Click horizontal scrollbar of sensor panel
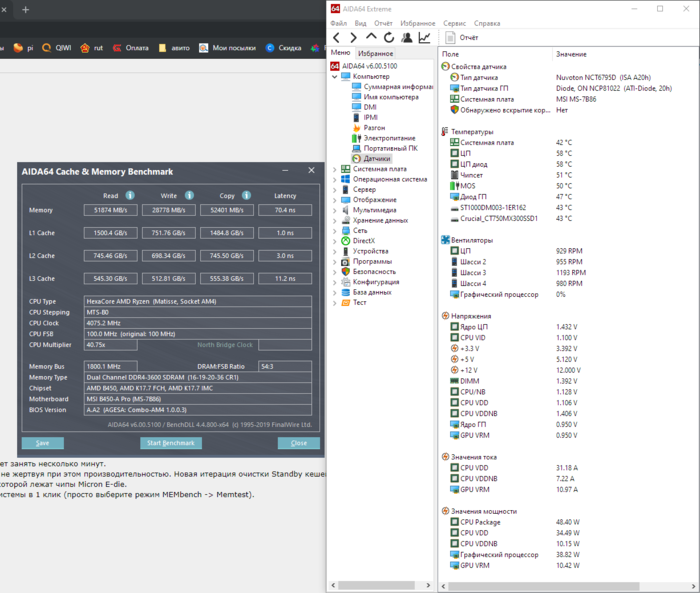The width and height of the screenshot is (700, 593). (x=544, y=586)
